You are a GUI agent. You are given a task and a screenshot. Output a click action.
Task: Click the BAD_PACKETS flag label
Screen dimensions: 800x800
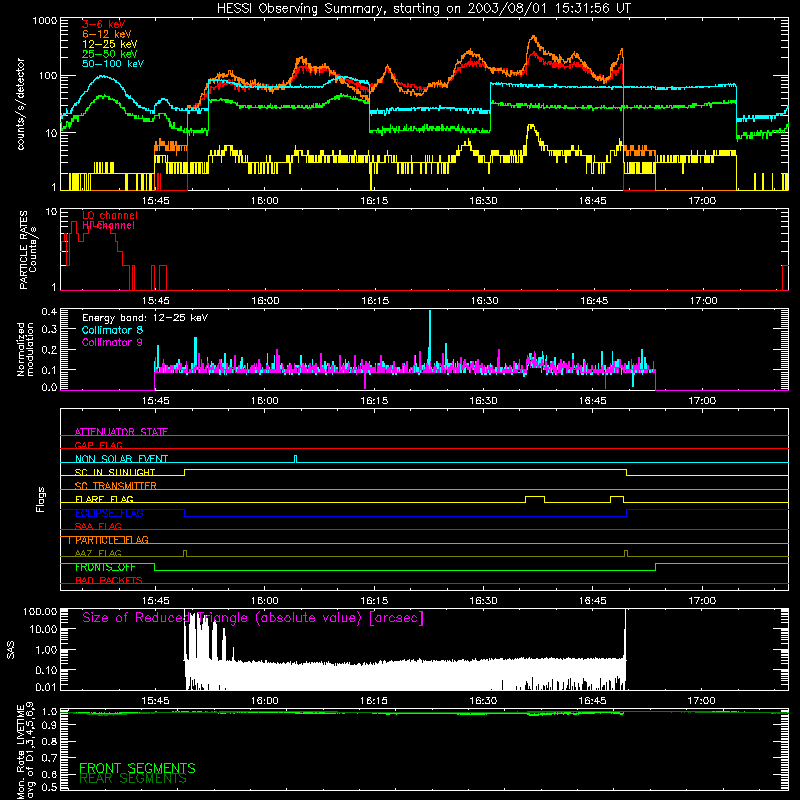(x=108, y=580)
